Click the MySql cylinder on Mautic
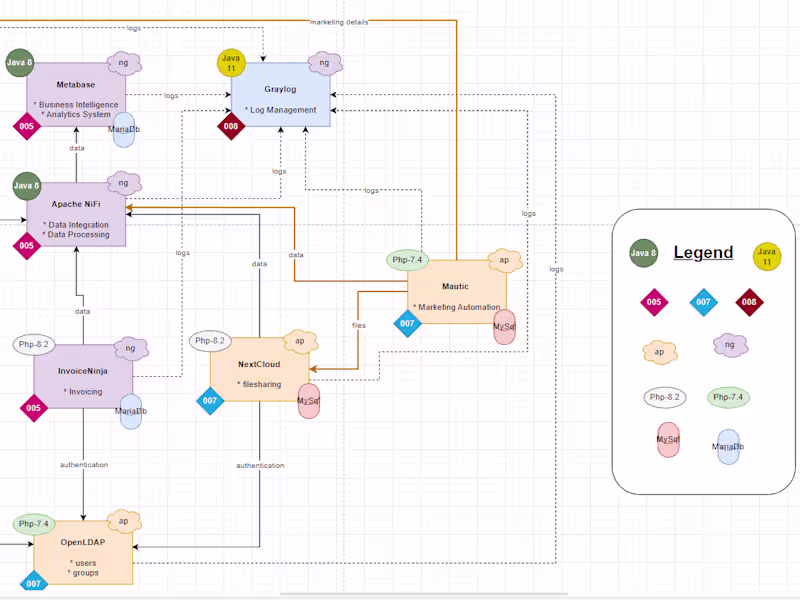The image size is (800, 600). (x=504, y=327)
